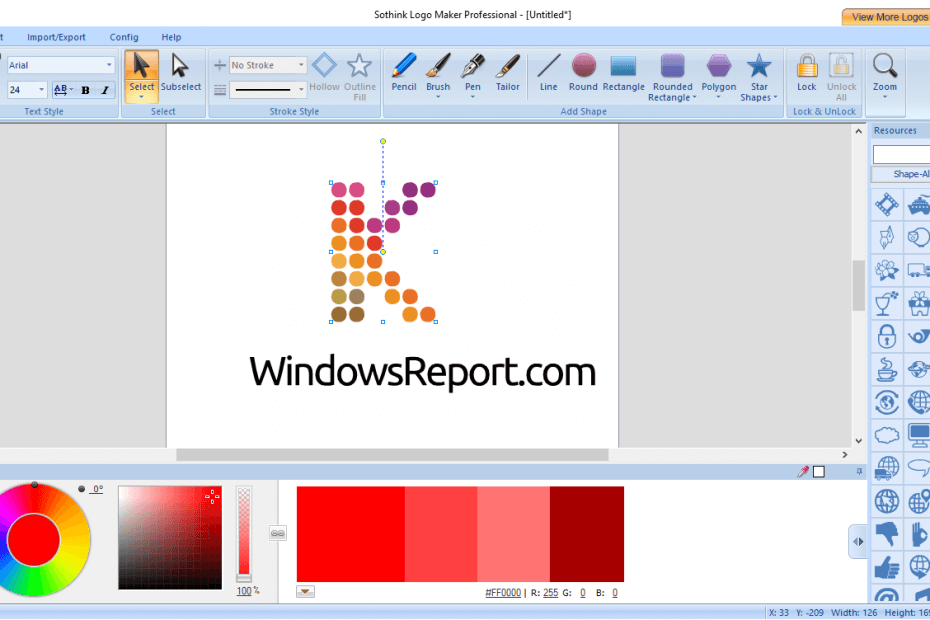
Task: Expand the Rounded Rectangle dropdown arrow
Action: [x=695, y=98]
